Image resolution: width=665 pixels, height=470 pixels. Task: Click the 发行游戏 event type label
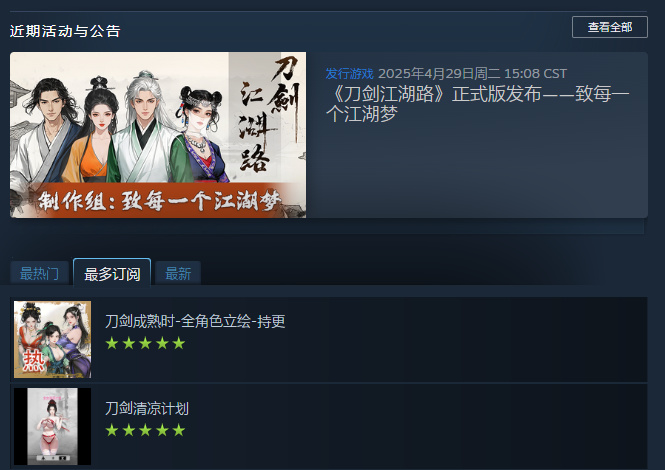click(349, 73)
